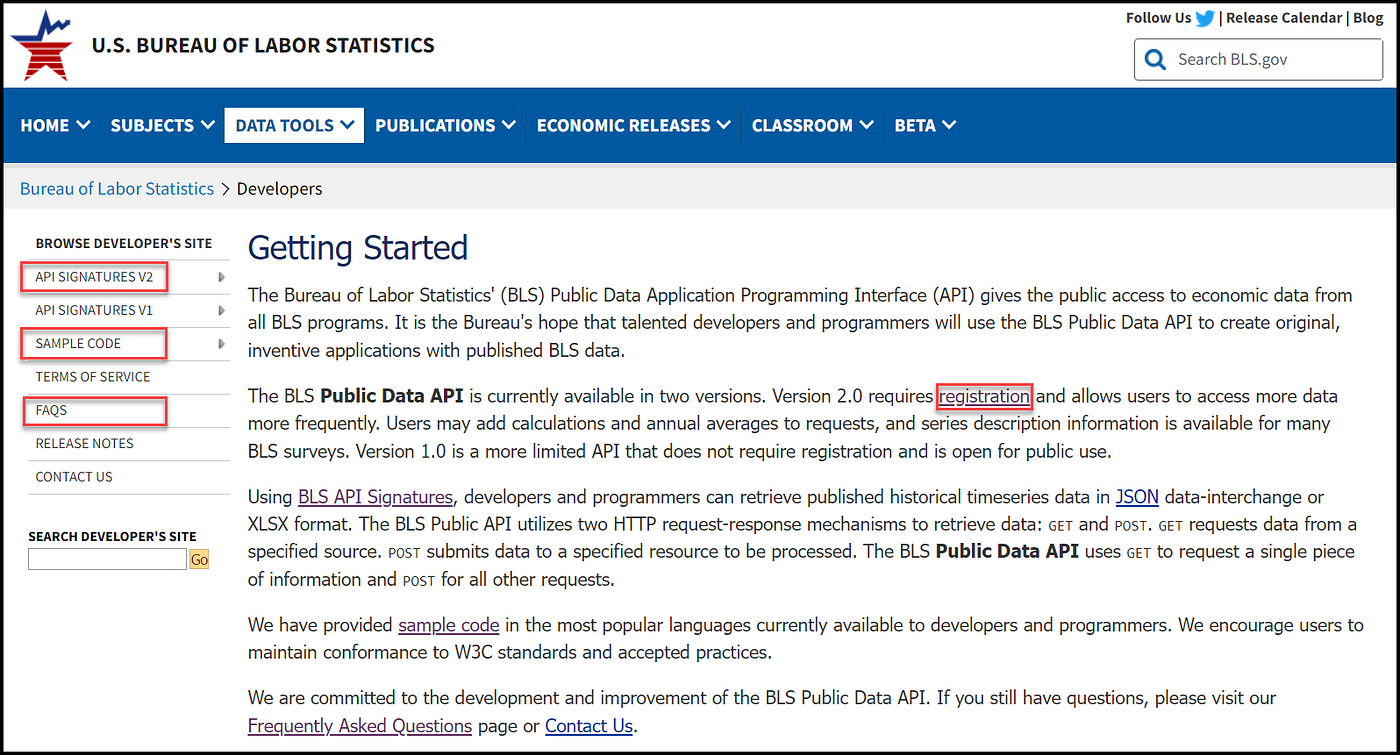Screen dimensions: 1400x755
Task: Expand API Signatures V2 submenu arrow
Action: [x=221, y=277]
